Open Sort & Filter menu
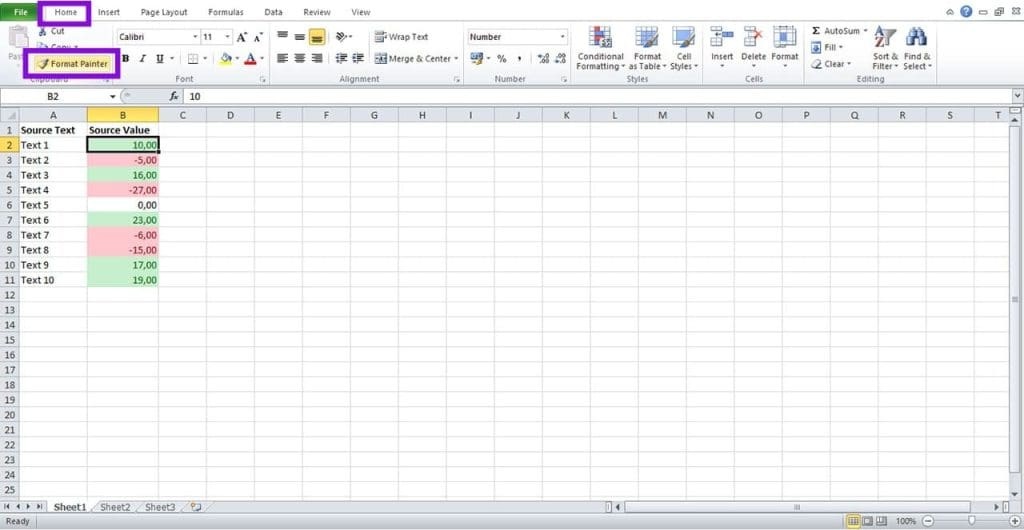 pyautogui.click(x=885, y=48)
